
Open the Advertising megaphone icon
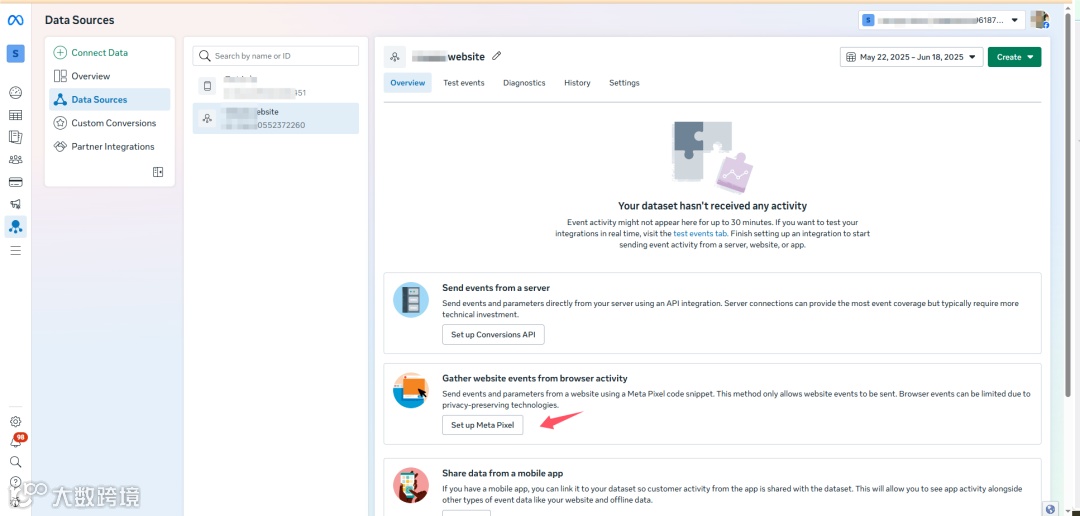coord(16,204)
